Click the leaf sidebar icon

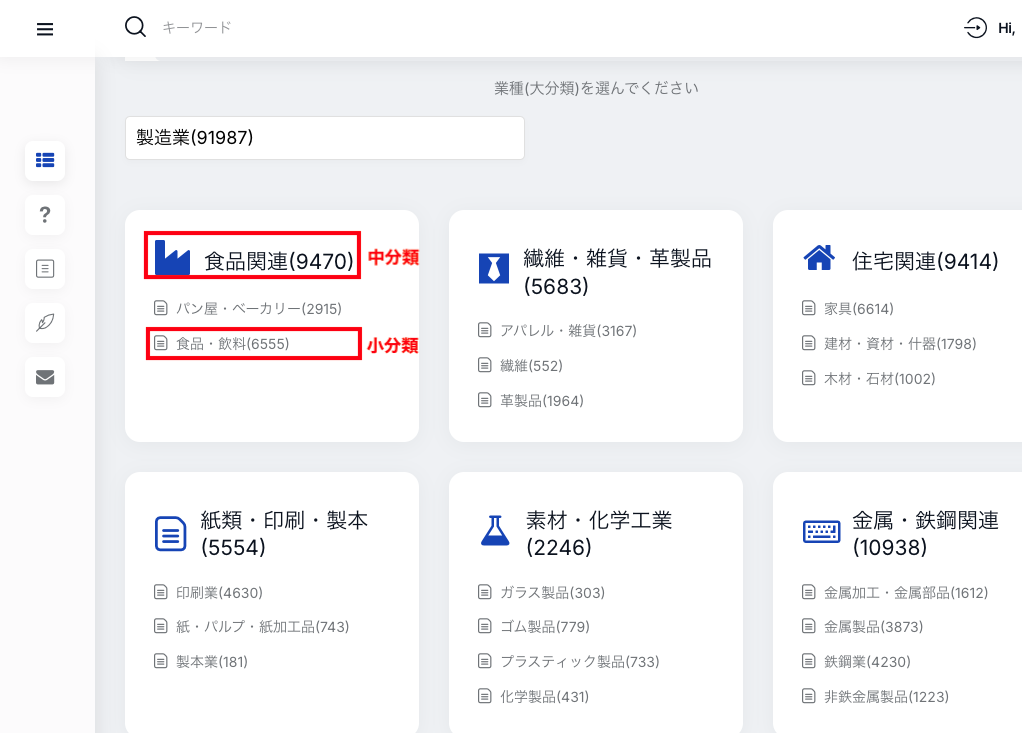[45, 323]
